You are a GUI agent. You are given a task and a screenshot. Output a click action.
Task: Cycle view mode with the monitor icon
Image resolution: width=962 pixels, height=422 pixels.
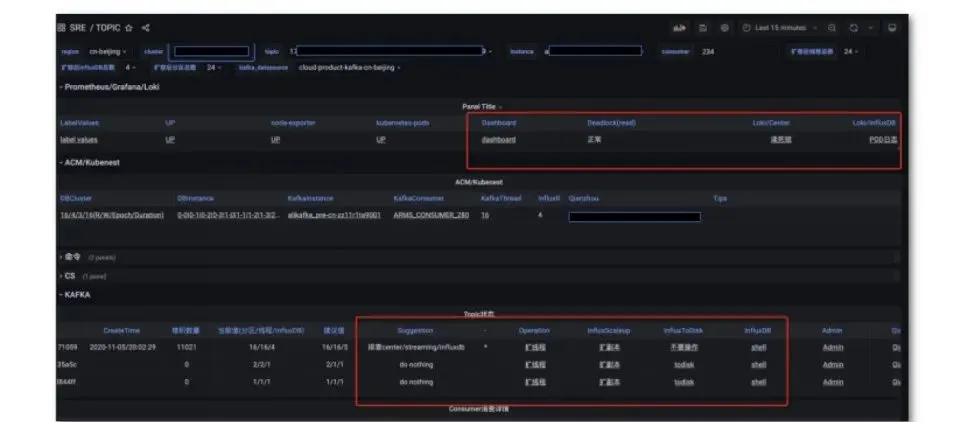[x=892, y=28]
